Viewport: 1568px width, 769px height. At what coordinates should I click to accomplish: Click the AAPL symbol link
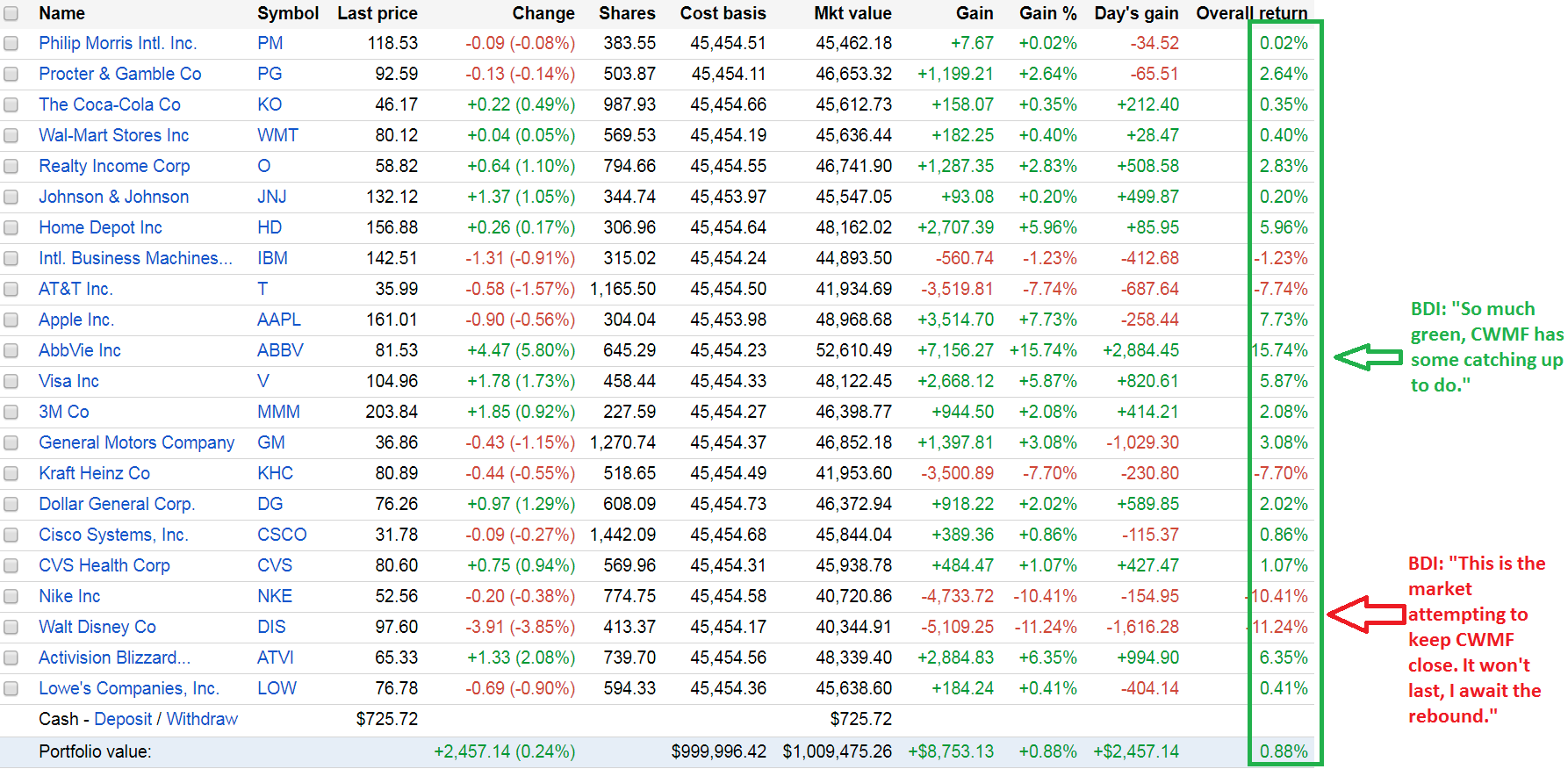[279, 320]
